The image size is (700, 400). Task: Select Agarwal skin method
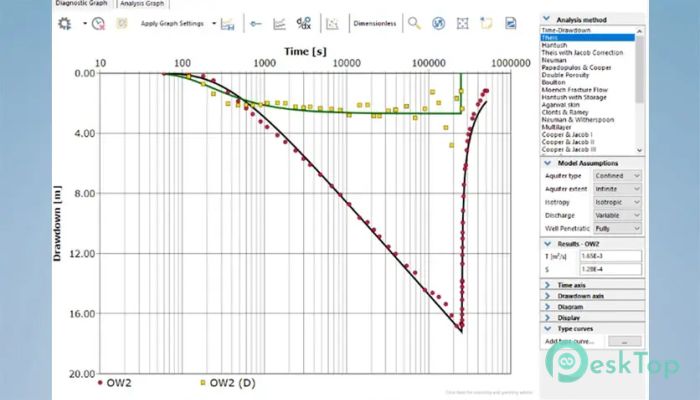click(x=560, y=104)
